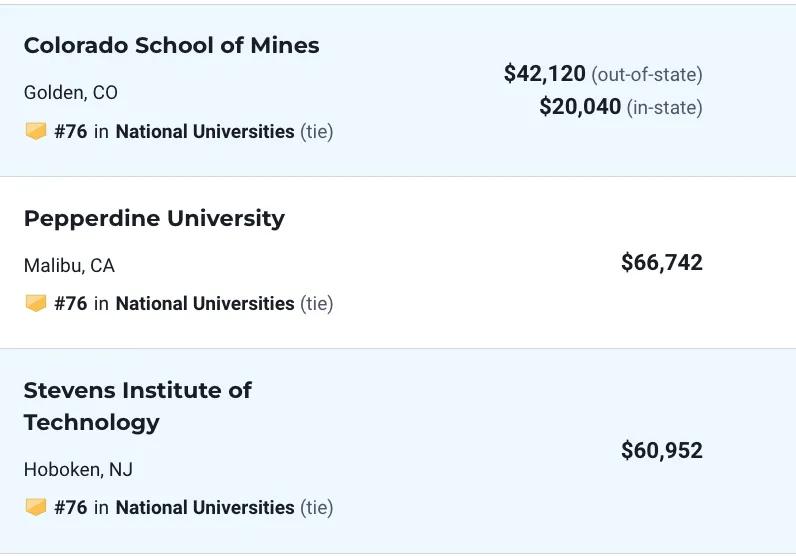Click the Malibu, CA location text
Viewport: 796px width, 556px height.
pos(69,266)
